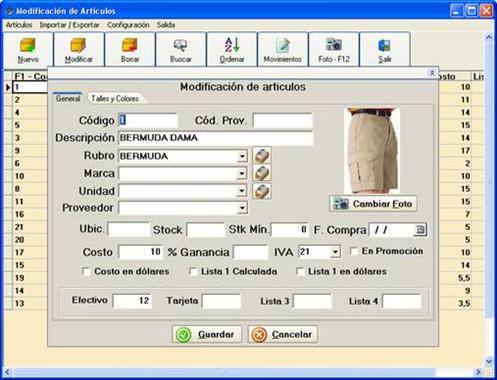Click the Cancelar button
This screenshot has width=497, height=380.
pyautogui.click(x=283, y=334)
